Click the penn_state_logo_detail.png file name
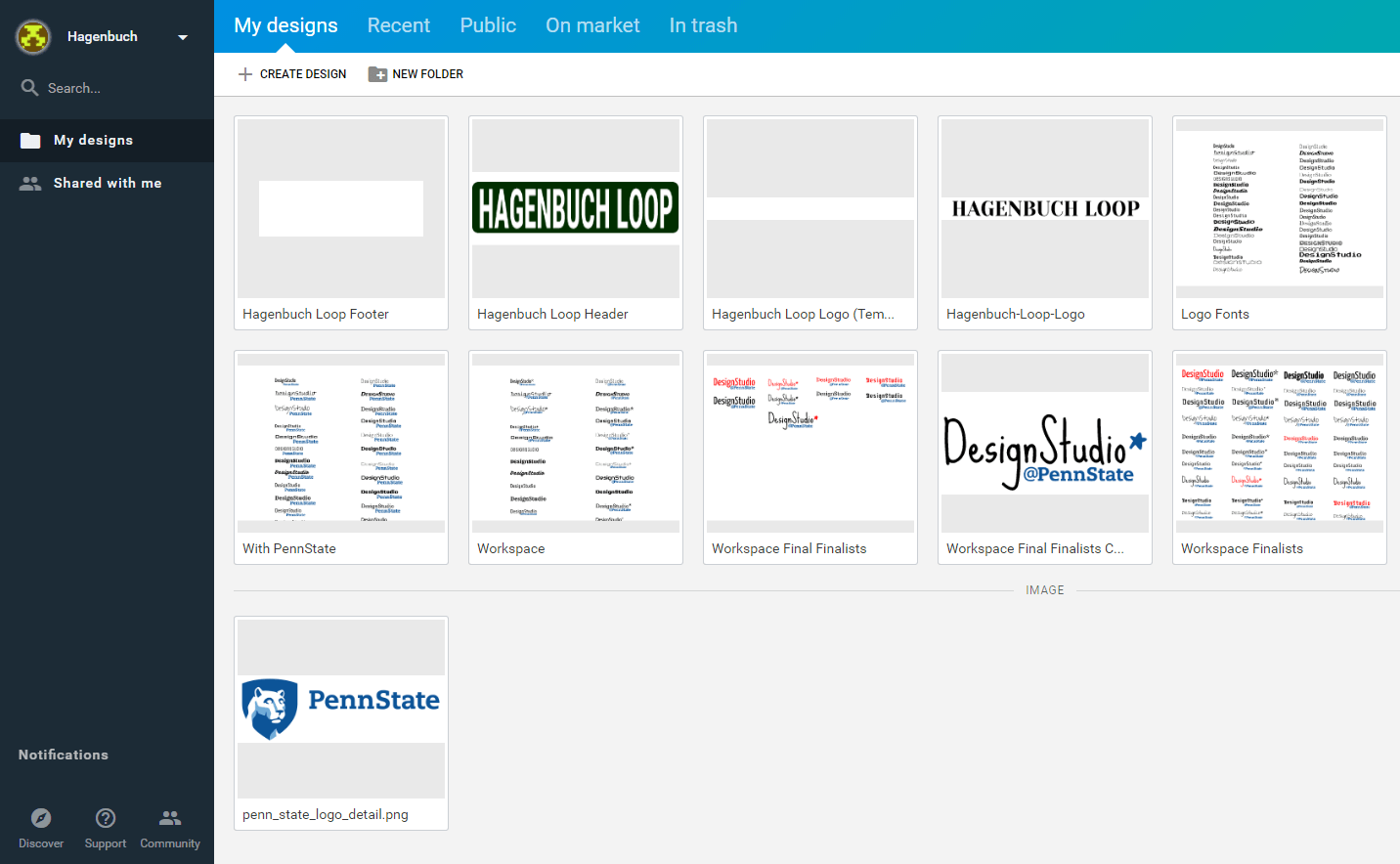1400x864 pixels. tap(326, 815)
